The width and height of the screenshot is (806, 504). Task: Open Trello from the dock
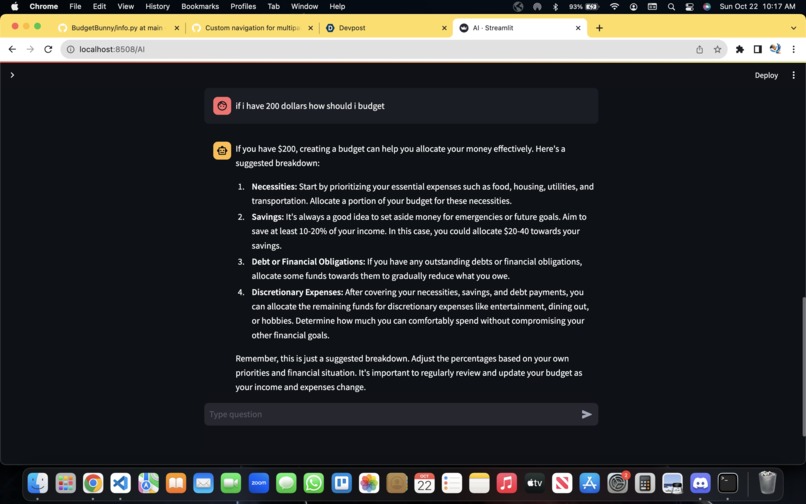pyautogui.click(x=341, y=483)
